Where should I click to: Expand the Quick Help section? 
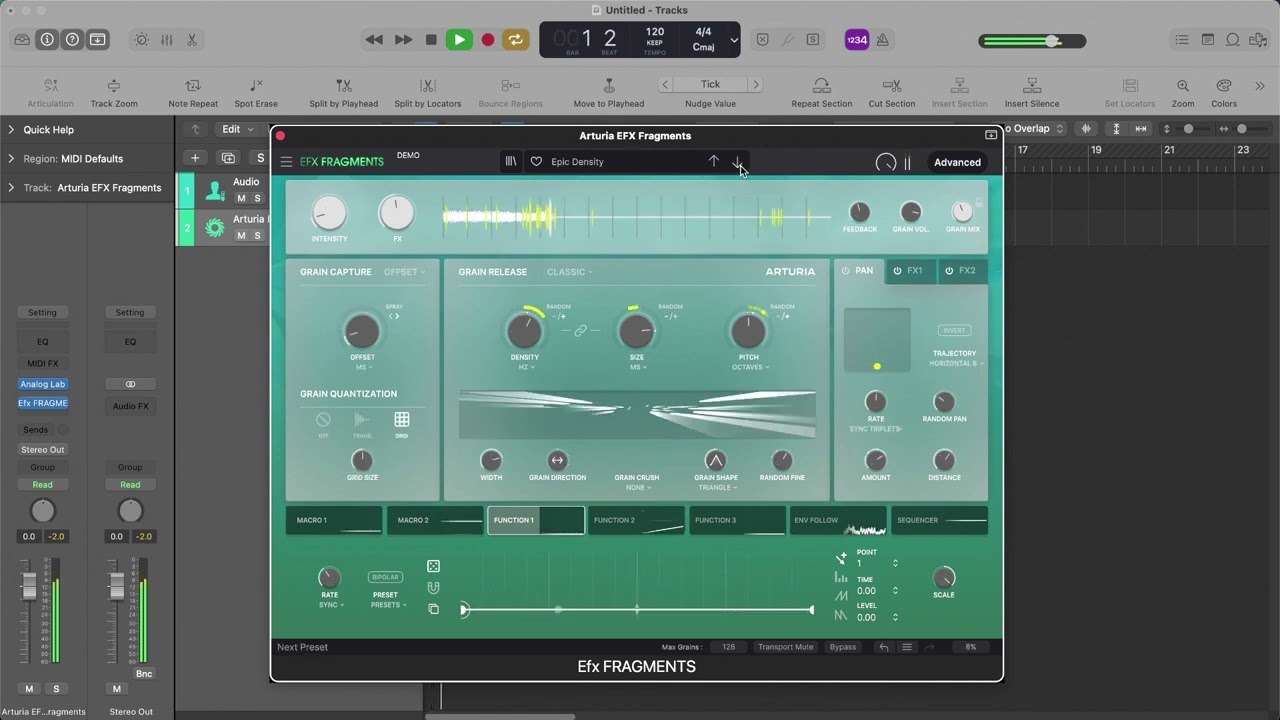[11, 130]
